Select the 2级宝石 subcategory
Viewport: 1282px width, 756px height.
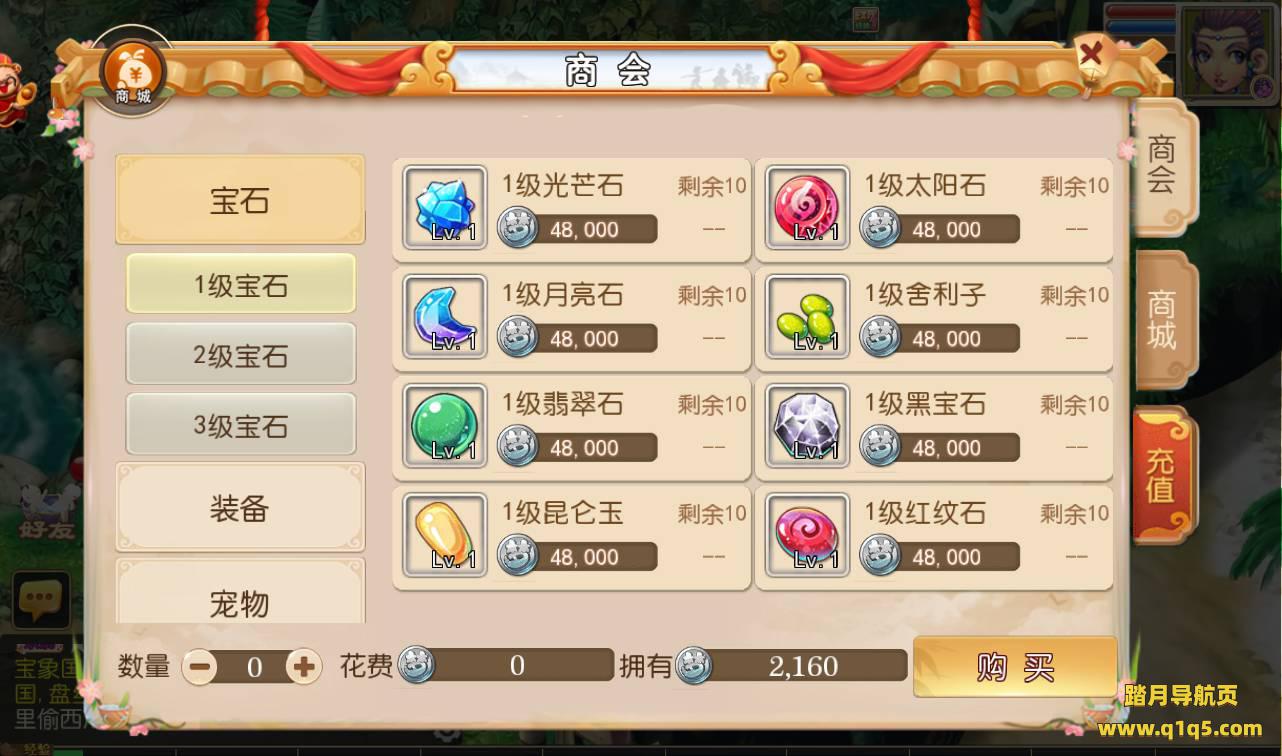(x=240, y=355)
